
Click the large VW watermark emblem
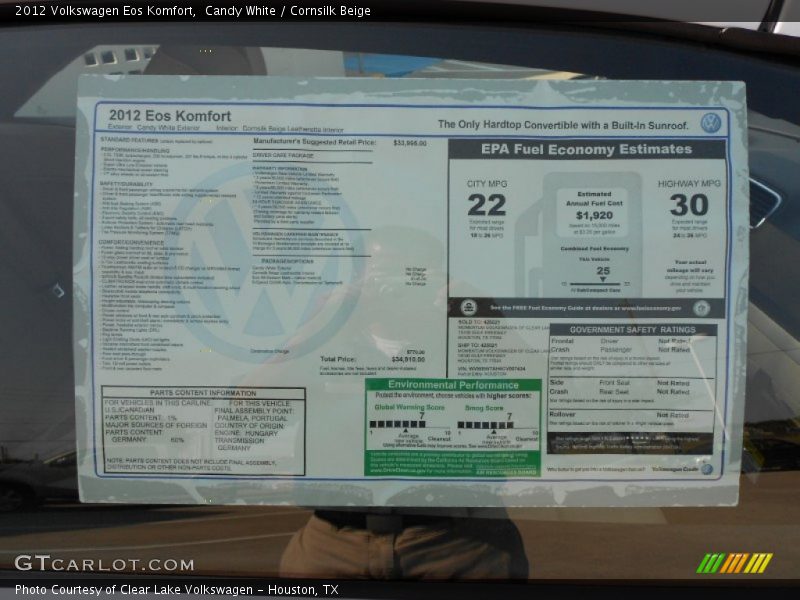click(x=267, y=262)
